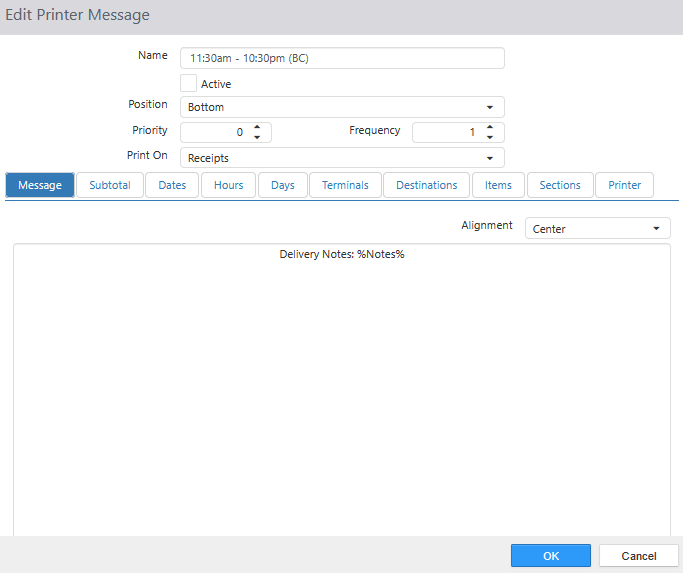Screen dimensions: 683x573
Task: Edit the Name input field
Action: (x=342, y=58)
